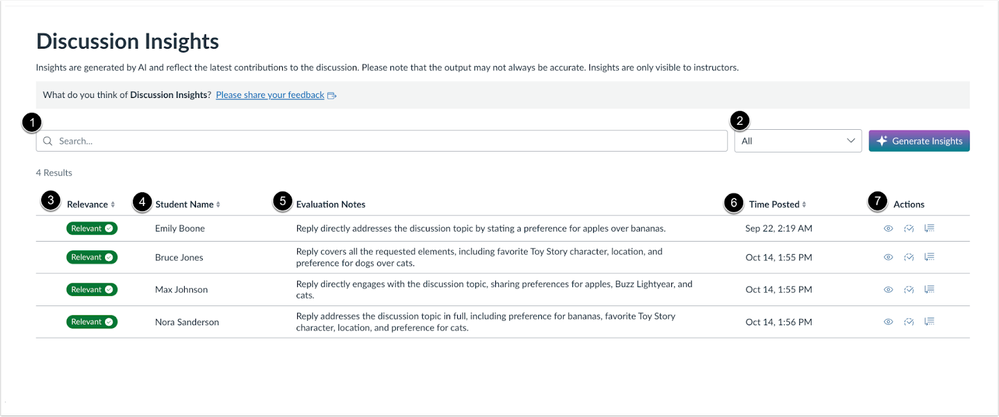Image resolution: width=999 pixels, height=417 pixels.
Task: Click the eye icon in Max Johnson's row
Action: click(888, 290)
